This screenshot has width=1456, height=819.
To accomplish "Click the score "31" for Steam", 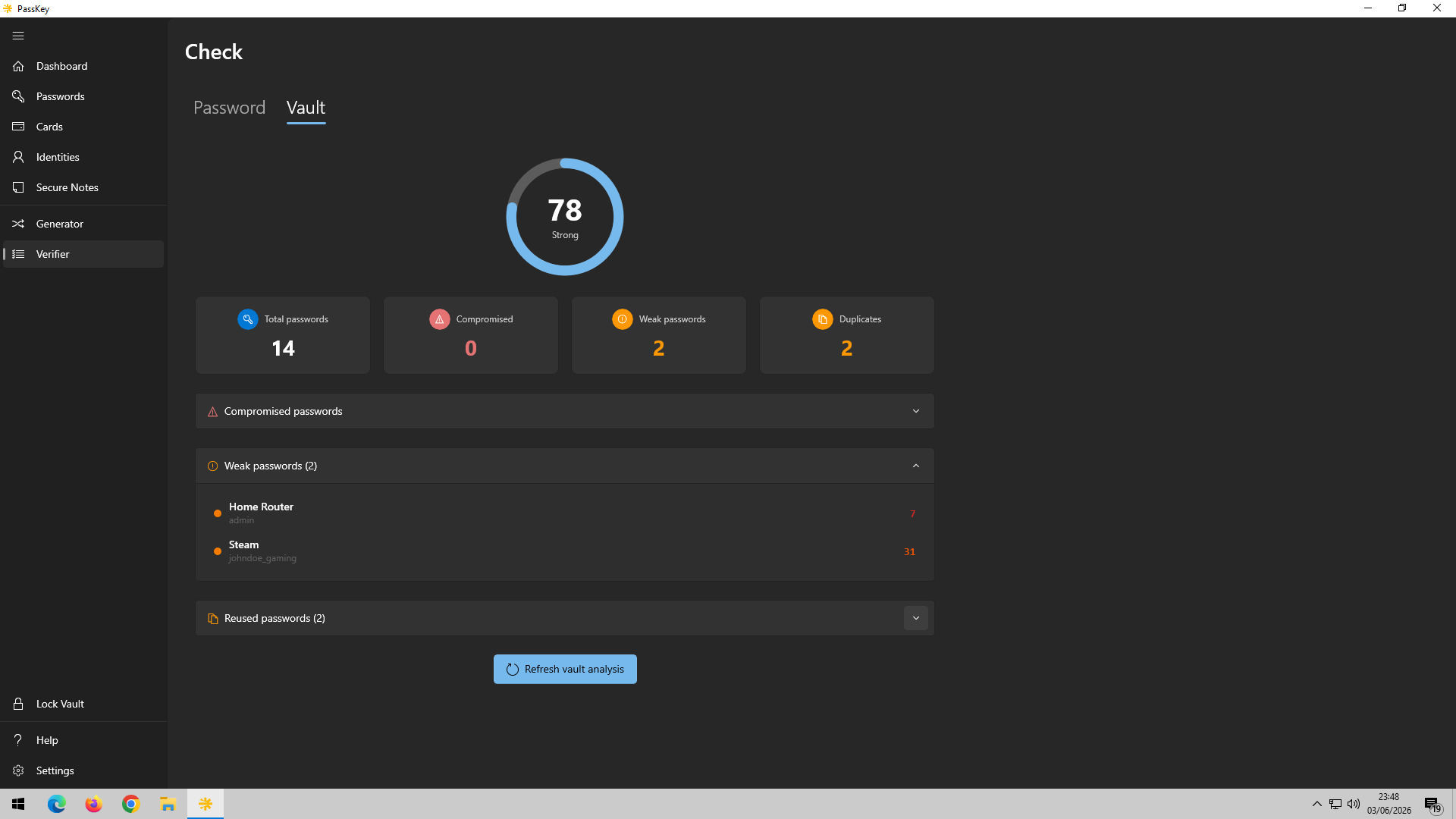I will pos(909,552).
